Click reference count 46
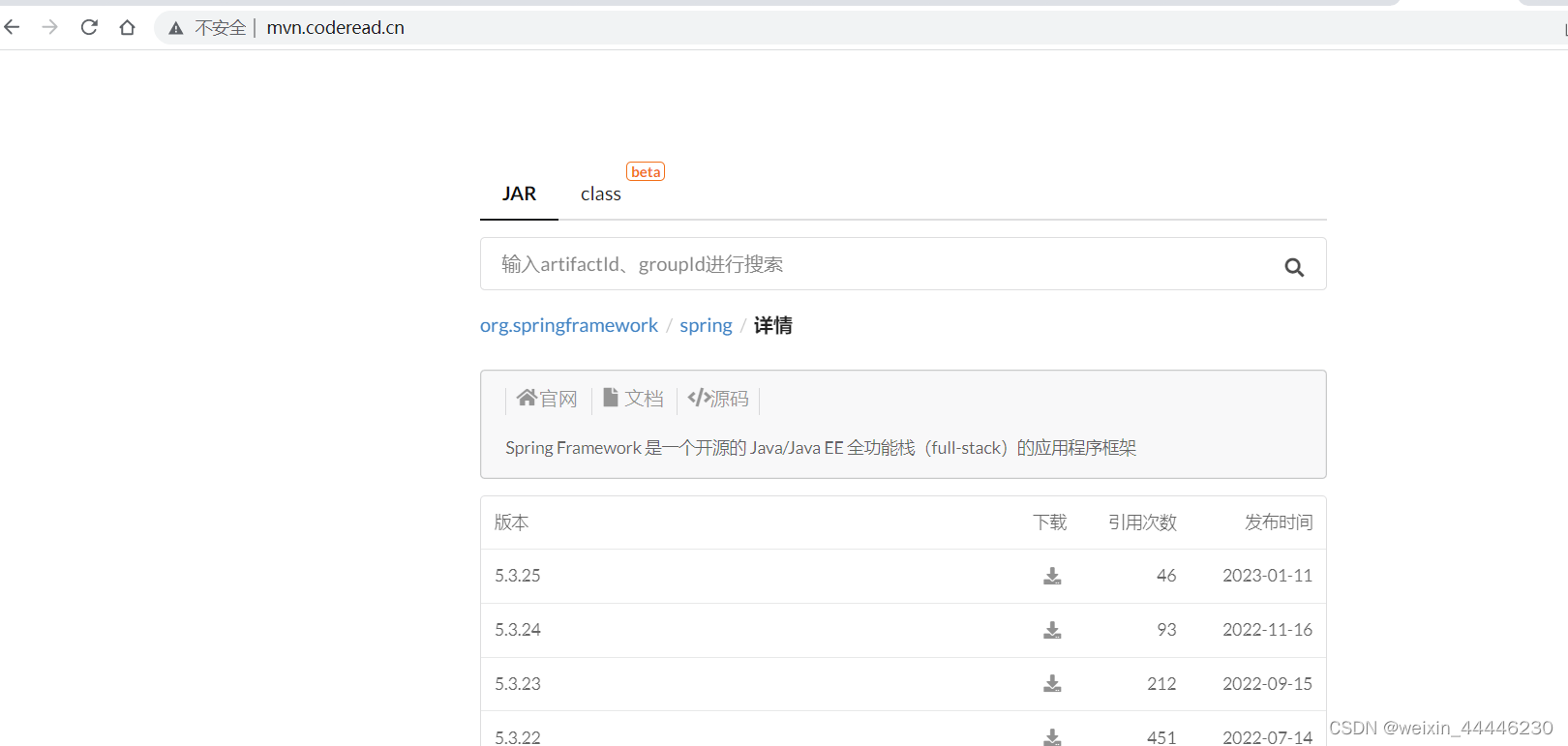This screenshot has height=746, width=1568. tap(1166, 576)
